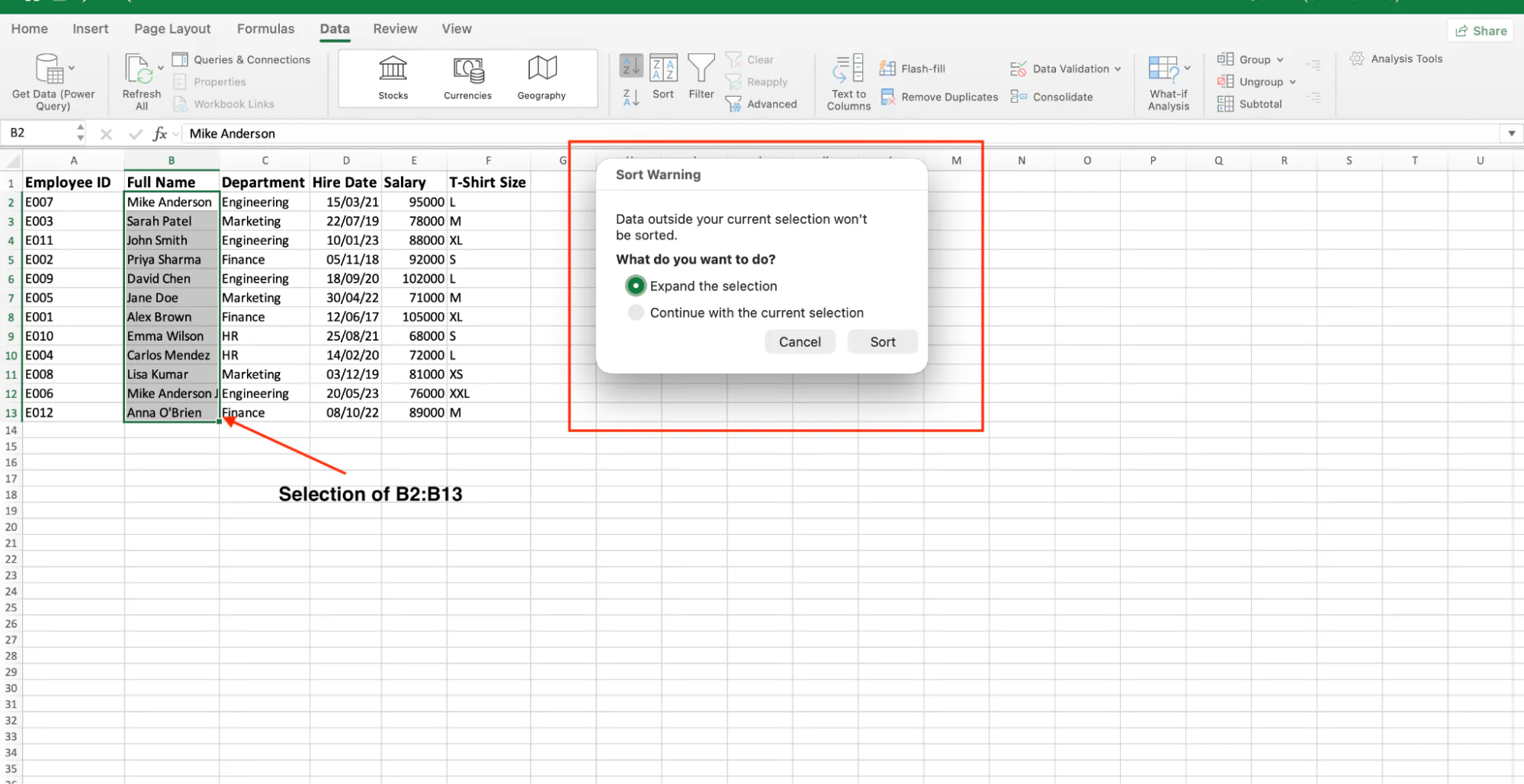Select cell containing 'Sarah Patel'

click(x=172, y=221)
